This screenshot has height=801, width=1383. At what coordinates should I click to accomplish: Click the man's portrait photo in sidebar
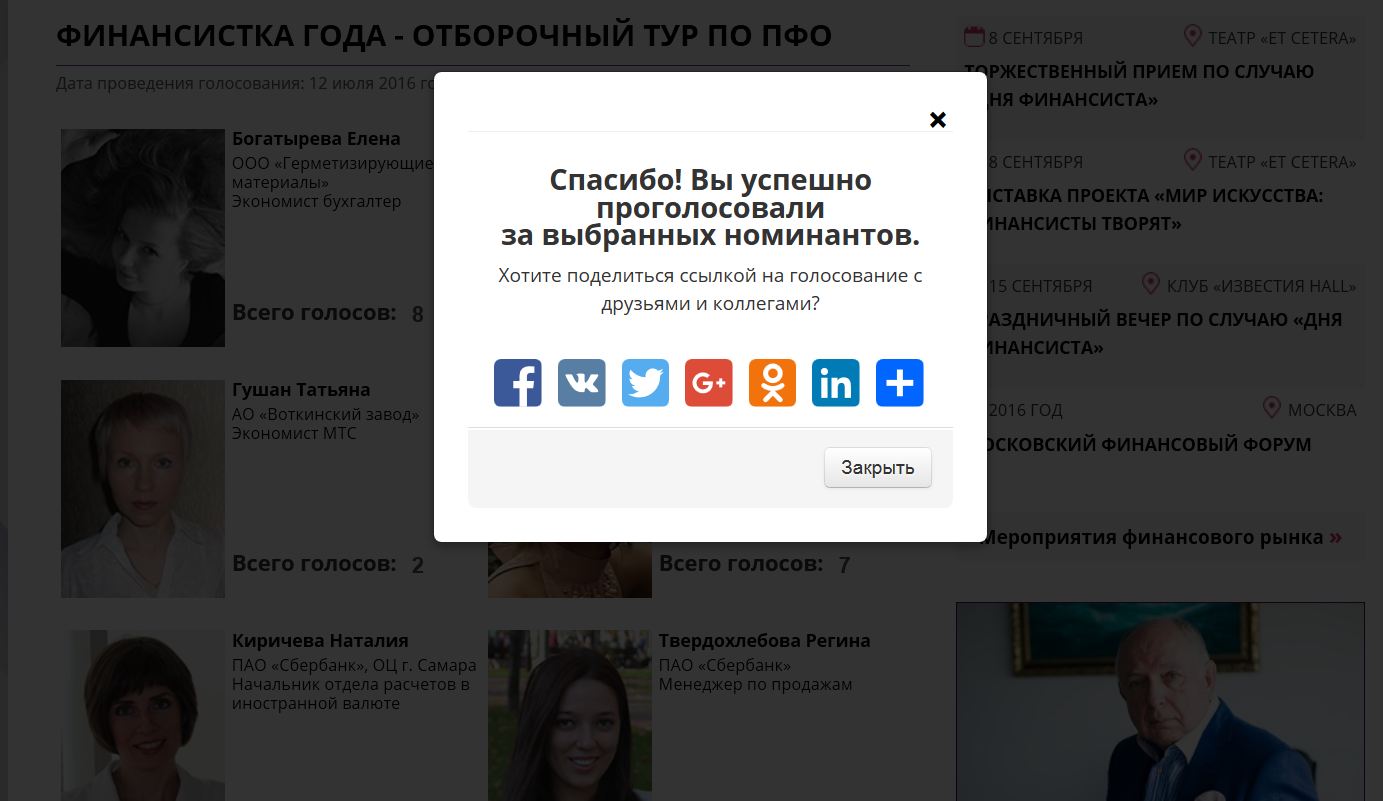[x=1160, y=702]
